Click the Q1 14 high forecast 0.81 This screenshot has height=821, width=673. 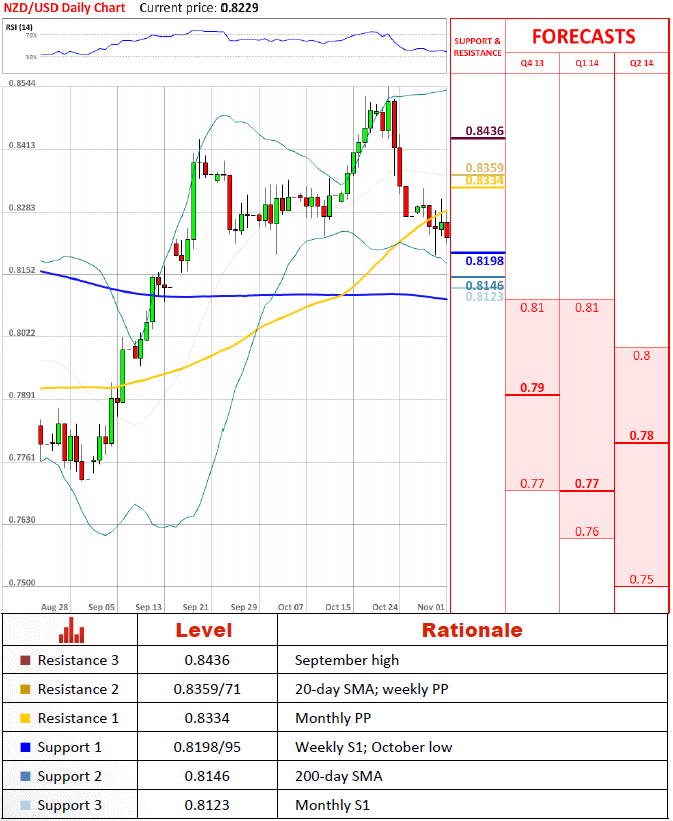click(587, 307)
